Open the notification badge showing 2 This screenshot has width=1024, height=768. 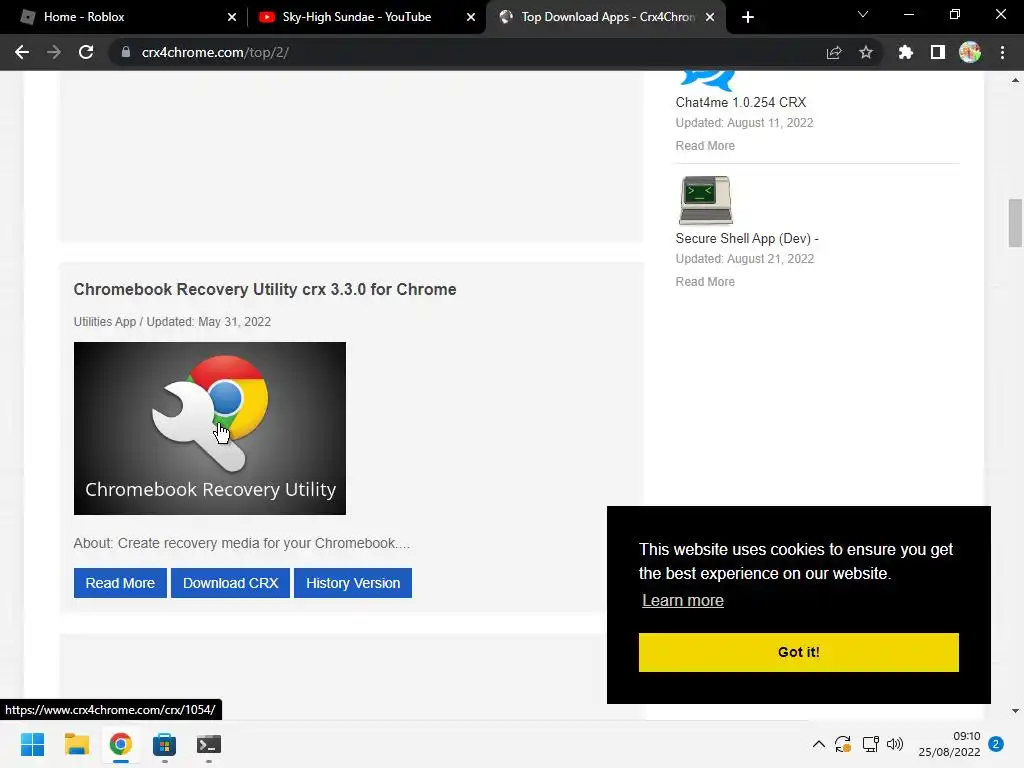click(x=996, y=744)
